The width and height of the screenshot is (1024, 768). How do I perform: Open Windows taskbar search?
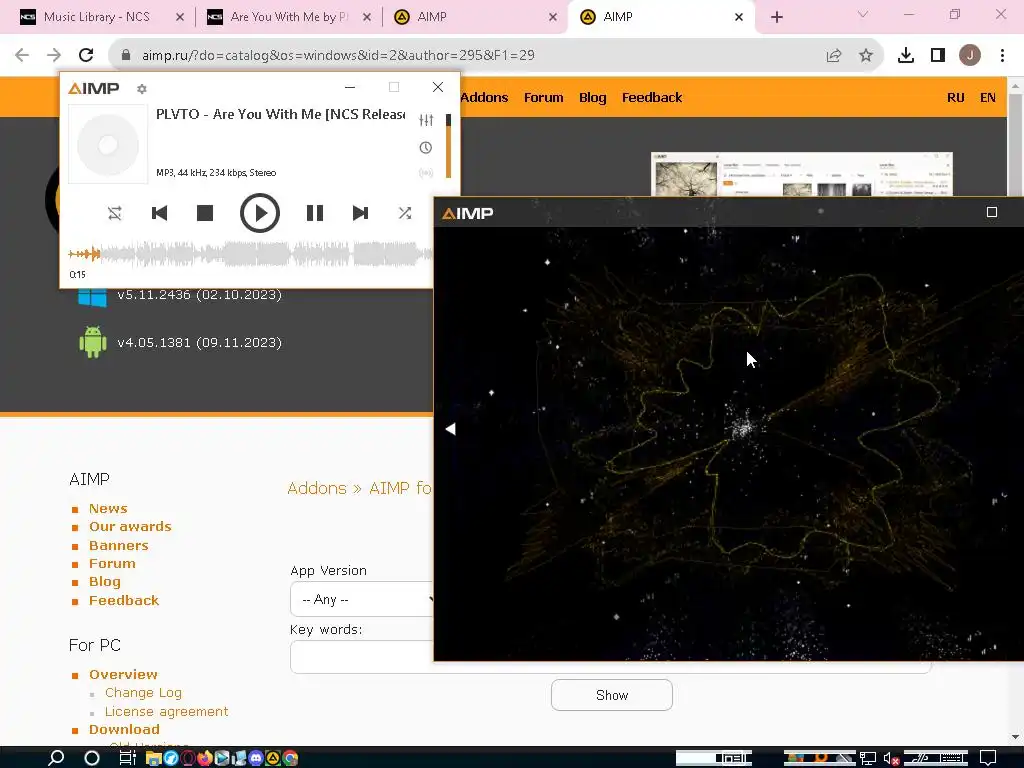tap(56, 758)
